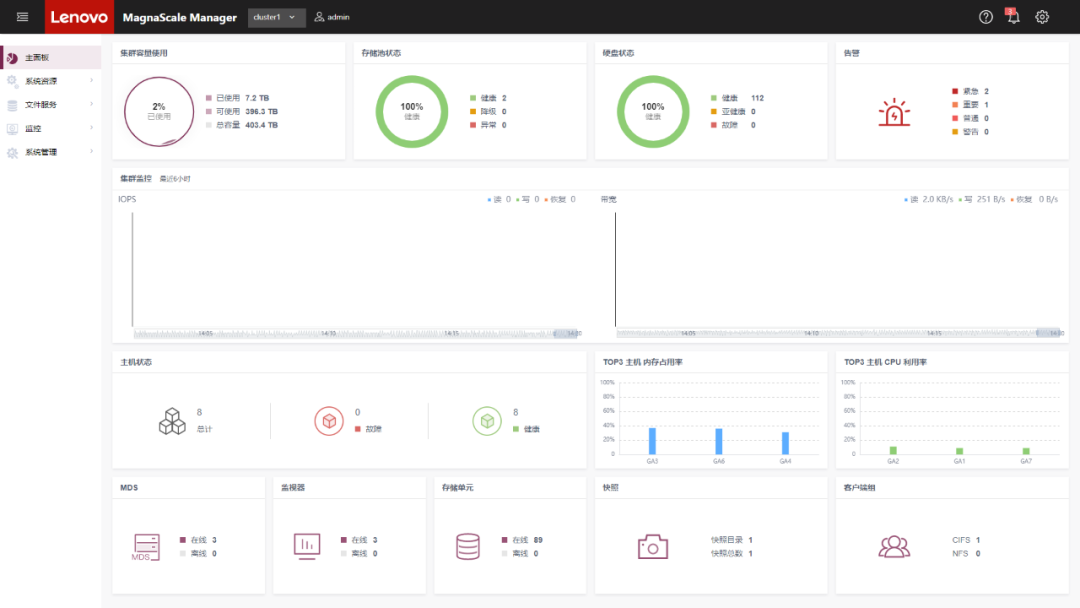Select 系统资源 in the sidebar
This screenshot has height=608, width=1080.
coord(51,81)
